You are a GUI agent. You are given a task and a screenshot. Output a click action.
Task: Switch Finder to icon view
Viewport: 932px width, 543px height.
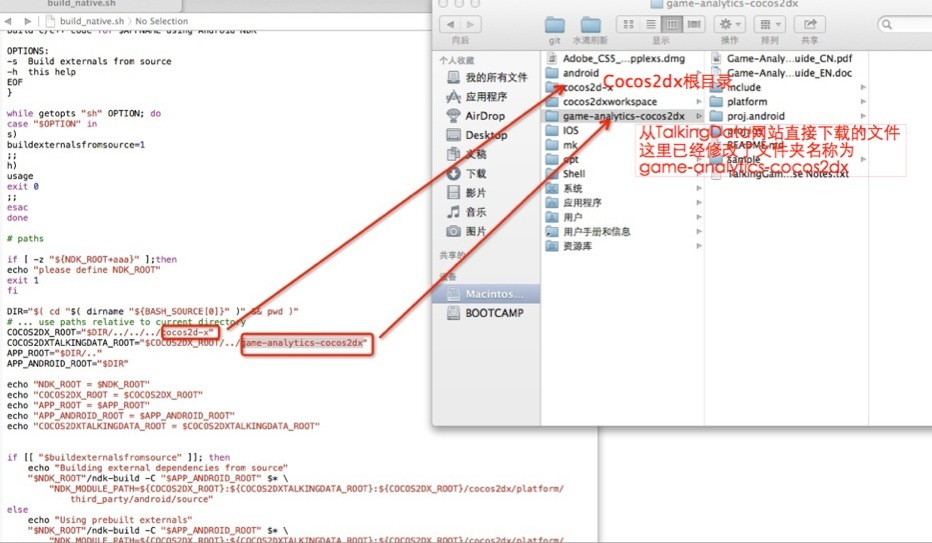click(628, 24)
